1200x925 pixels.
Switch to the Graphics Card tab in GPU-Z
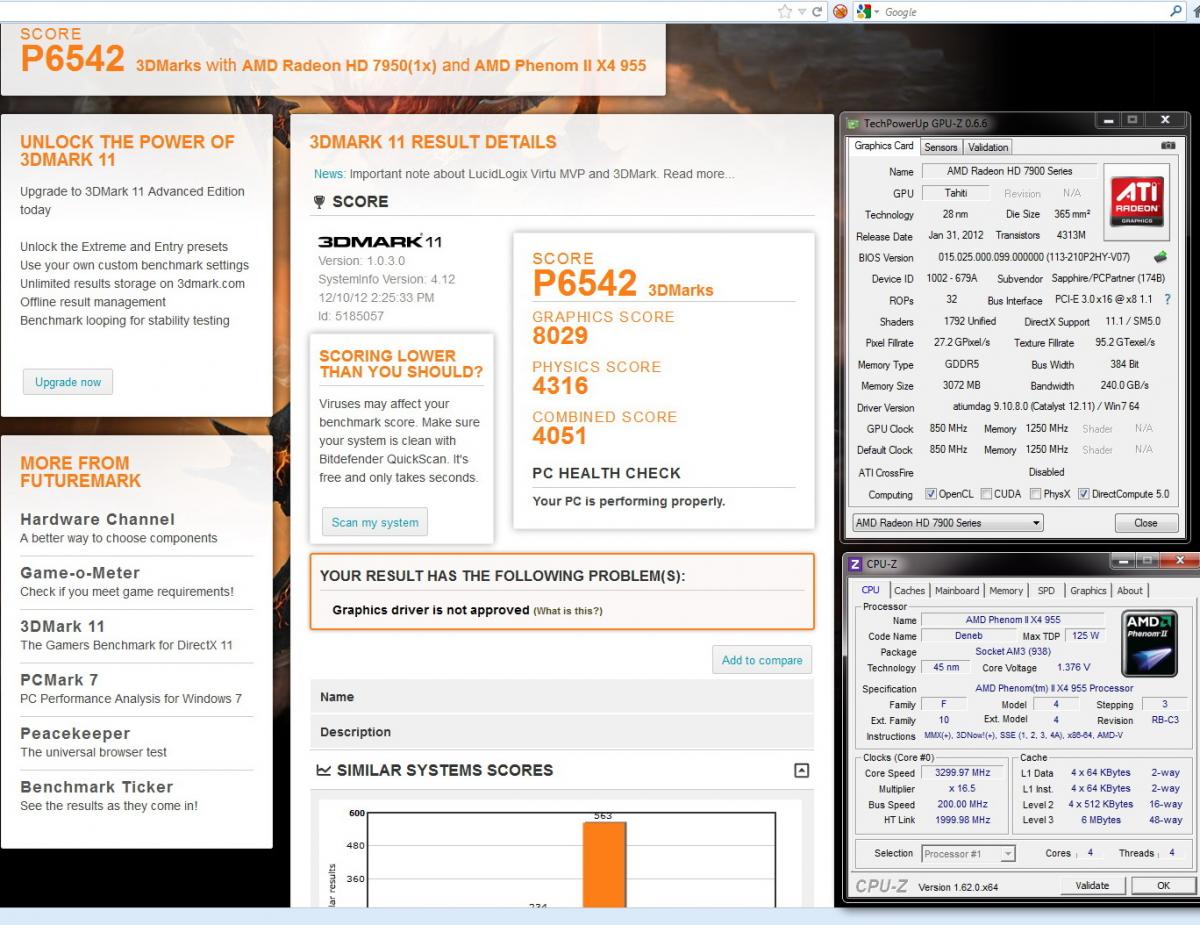coord(883,146)
